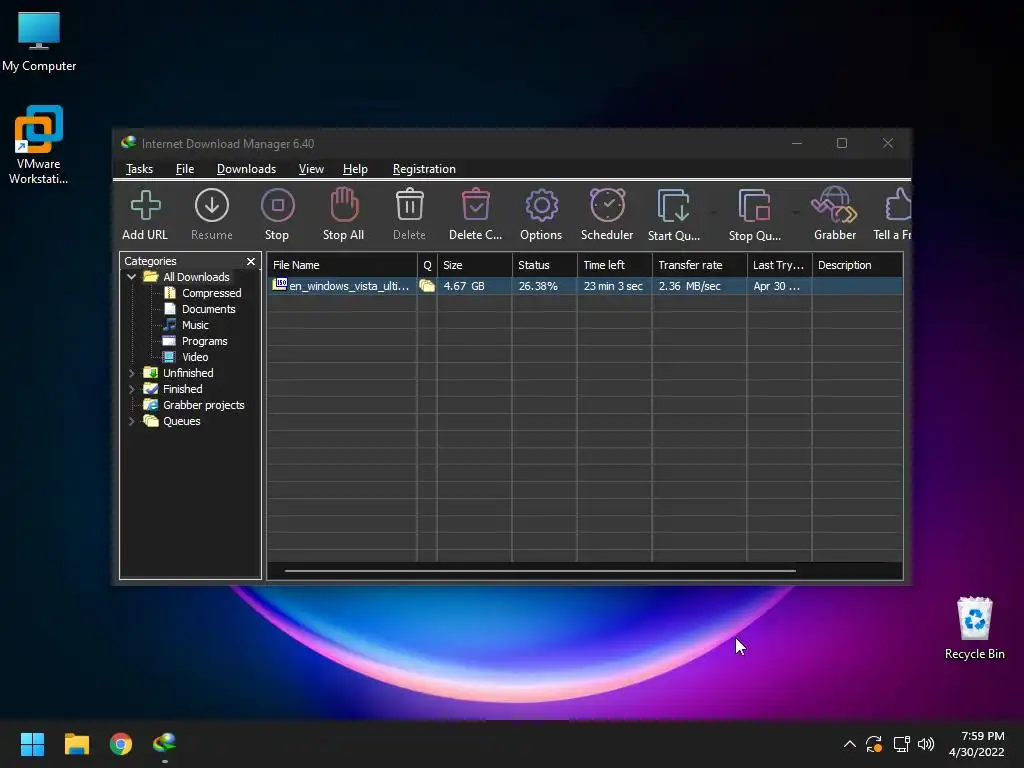Click the Stop Queue icon
This screenshot has height=768, width=1024.
(754, 206)
